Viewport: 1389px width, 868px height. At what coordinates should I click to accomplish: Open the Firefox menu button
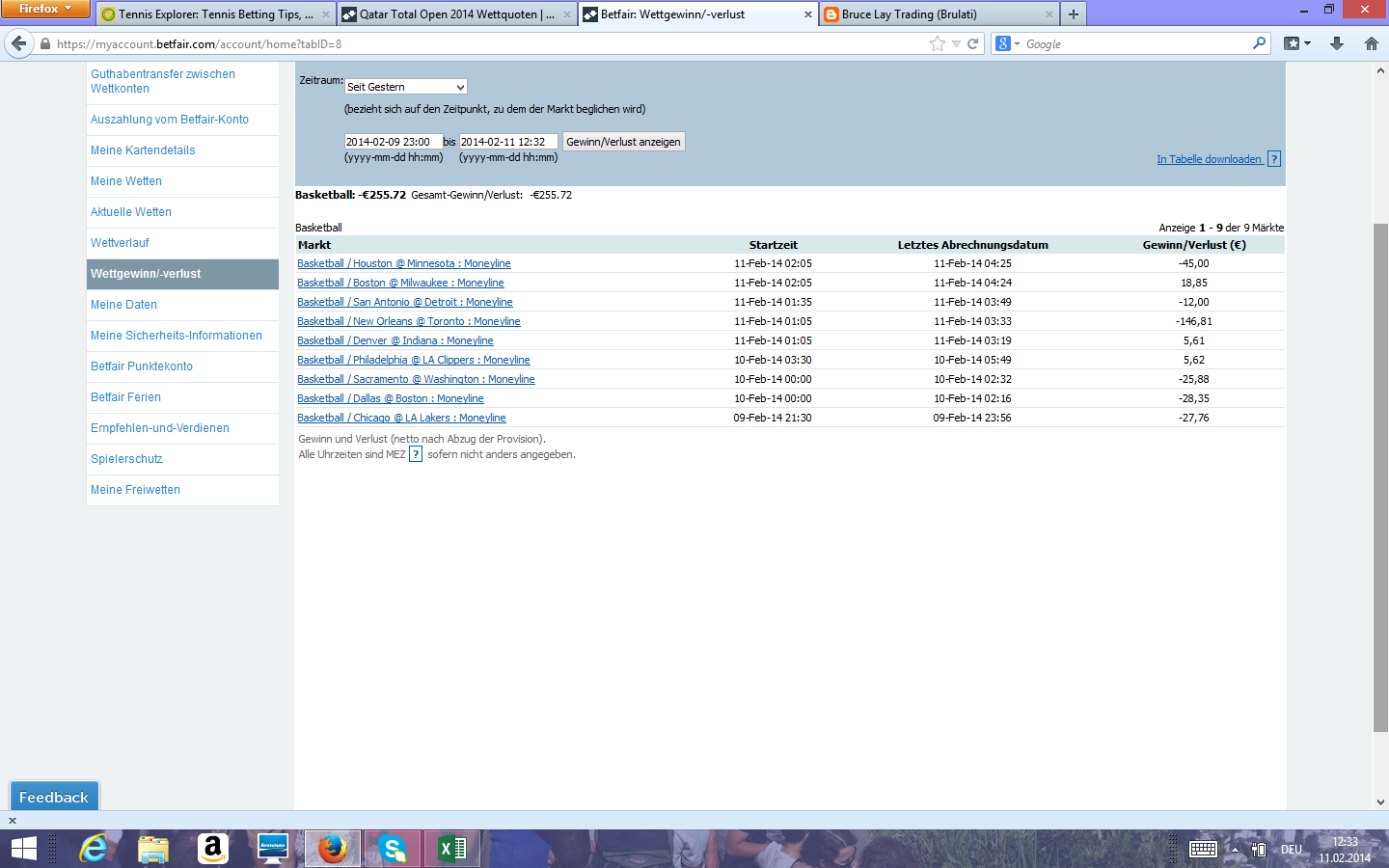tap(45, 9)
